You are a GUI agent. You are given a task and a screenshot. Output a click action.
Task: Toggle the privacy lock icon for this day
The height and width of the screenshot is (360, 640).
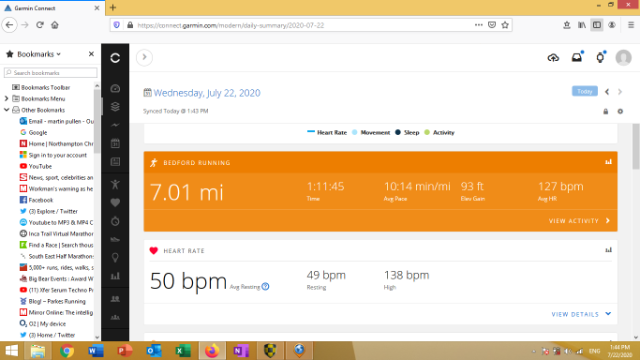pos(606,111)
